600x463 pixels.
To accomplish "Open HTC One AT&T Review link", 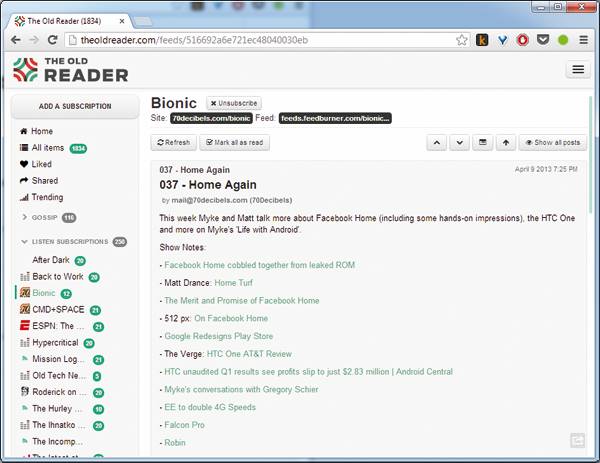I will click(x=249, y=354).
